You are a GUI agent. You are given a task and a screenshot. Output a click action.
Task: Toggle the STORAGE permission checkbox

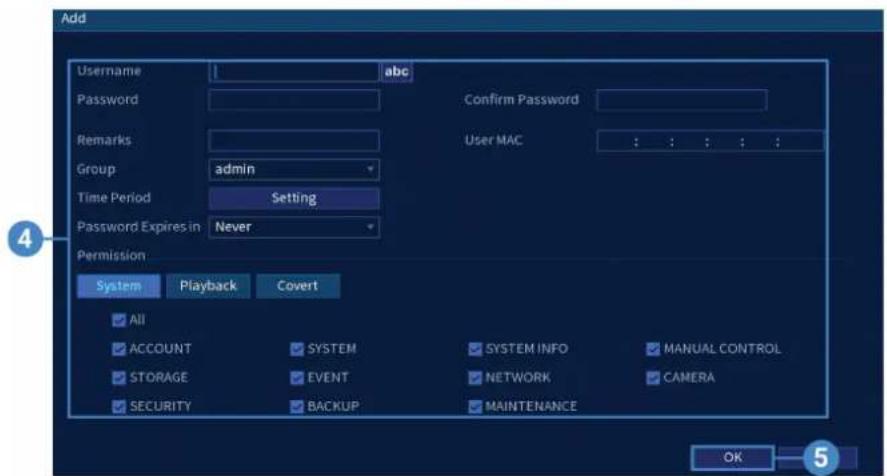(119, 378)
